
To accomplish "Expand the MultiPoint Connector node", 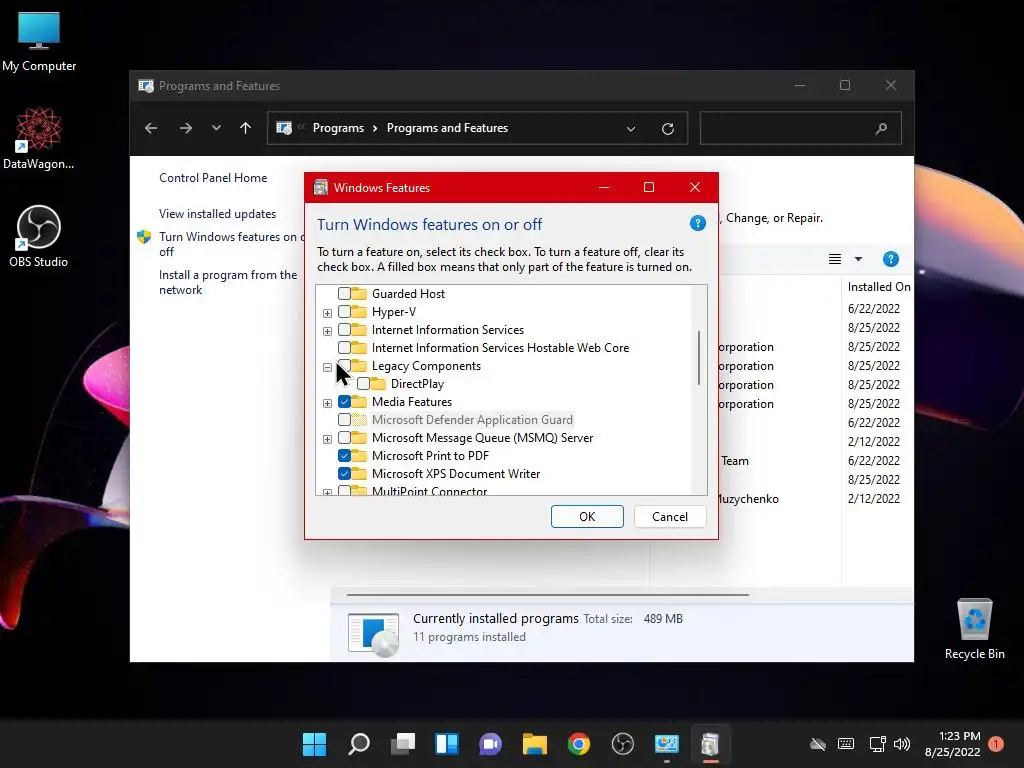I will (x=327, y=492).
